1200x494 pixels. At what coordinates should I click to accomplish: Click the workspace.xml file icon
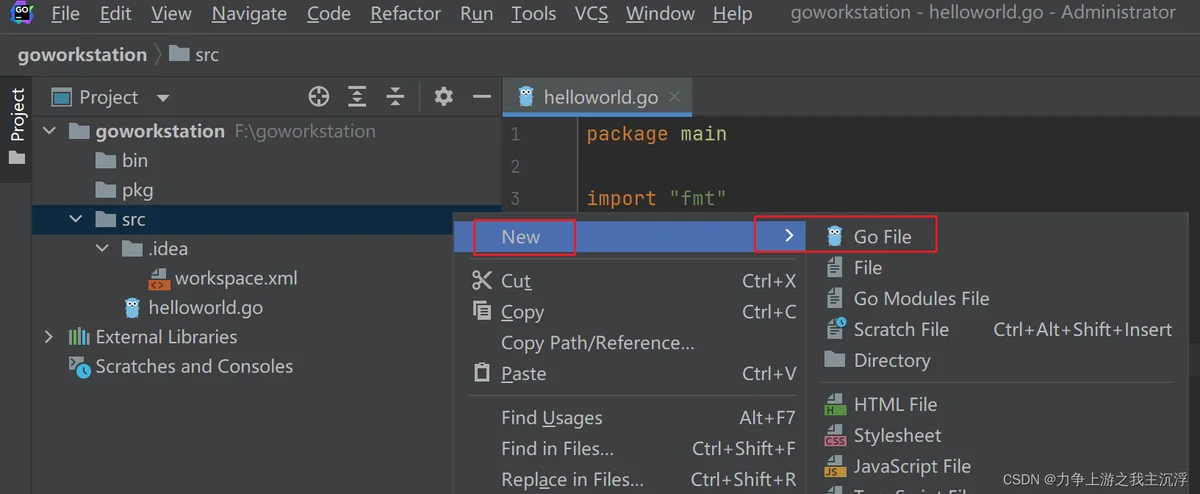pyautogui.click(x=159, y=279)
